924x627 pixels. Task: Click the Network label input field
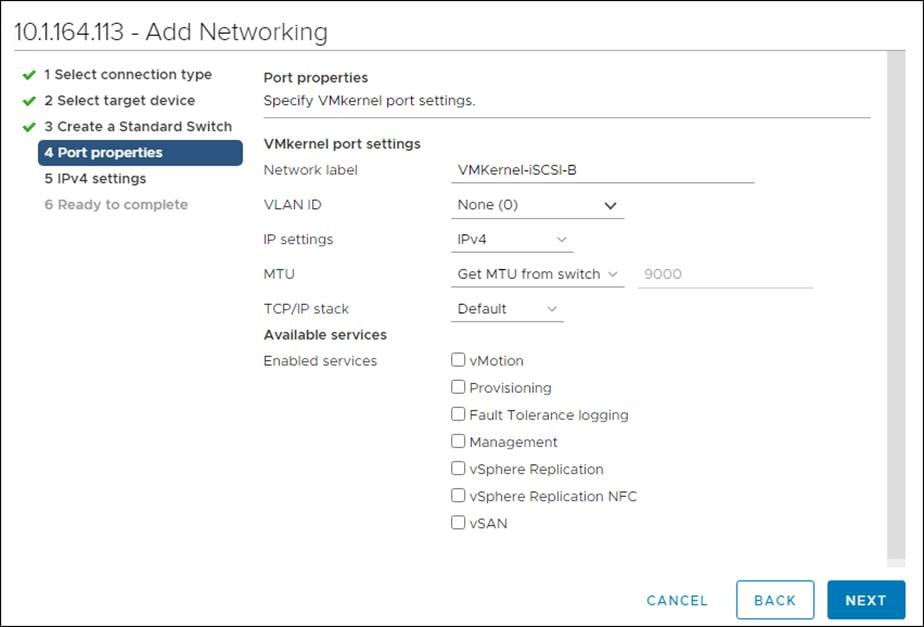point(602,170)
